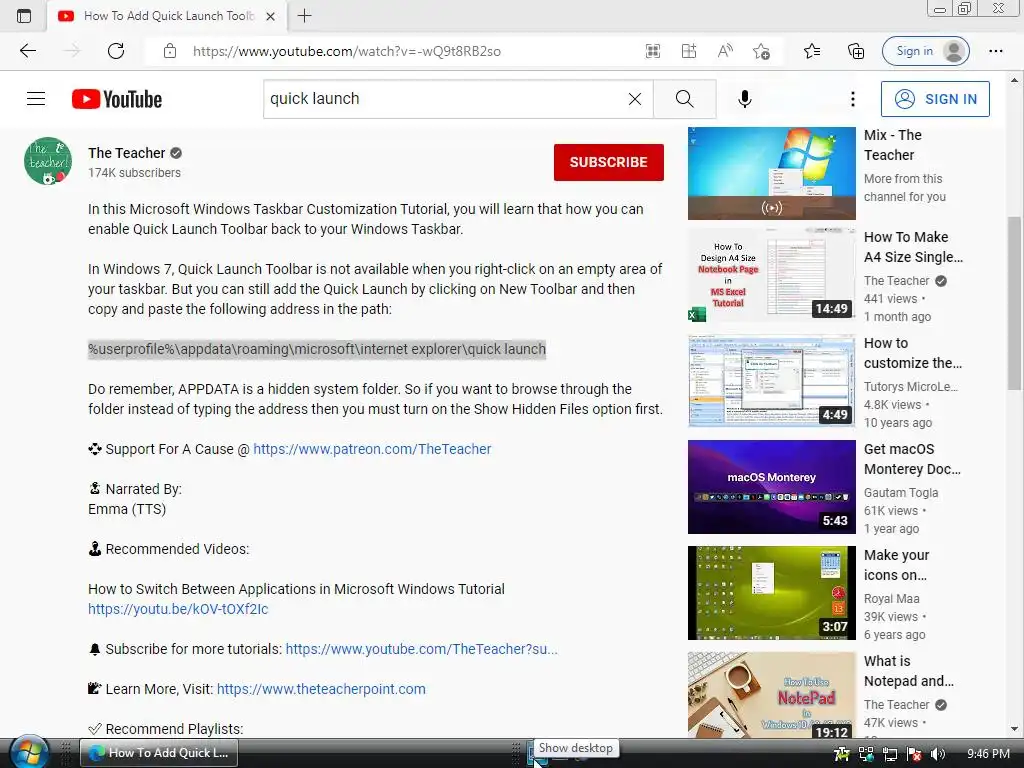Open Edge Settings and more menu
The image size is (1024, 768).
pyautogui.click(x=996, y=51)
